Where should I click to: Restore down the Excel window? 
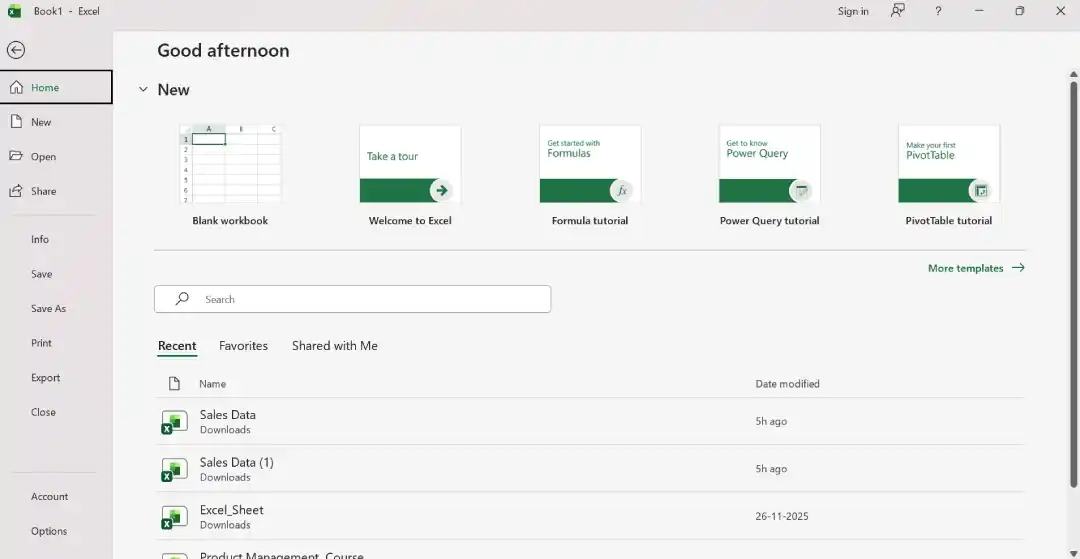coord(1019,11)
